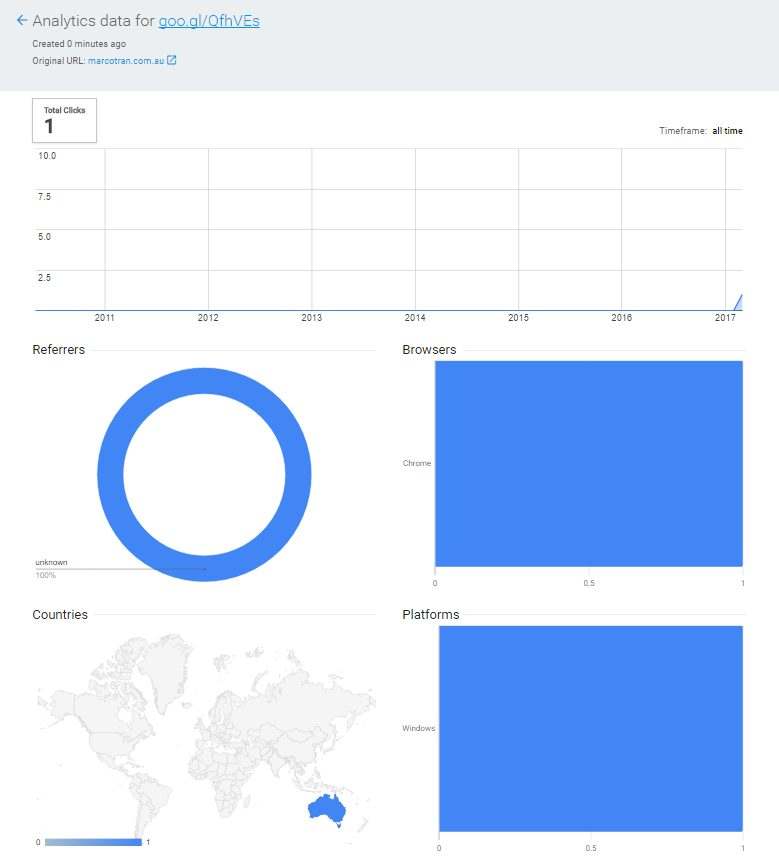Image resolution: width=779 pixels, height=864 pixels.
Task: Click the blue bar in the Browsers chart
Action: point(588,464)
